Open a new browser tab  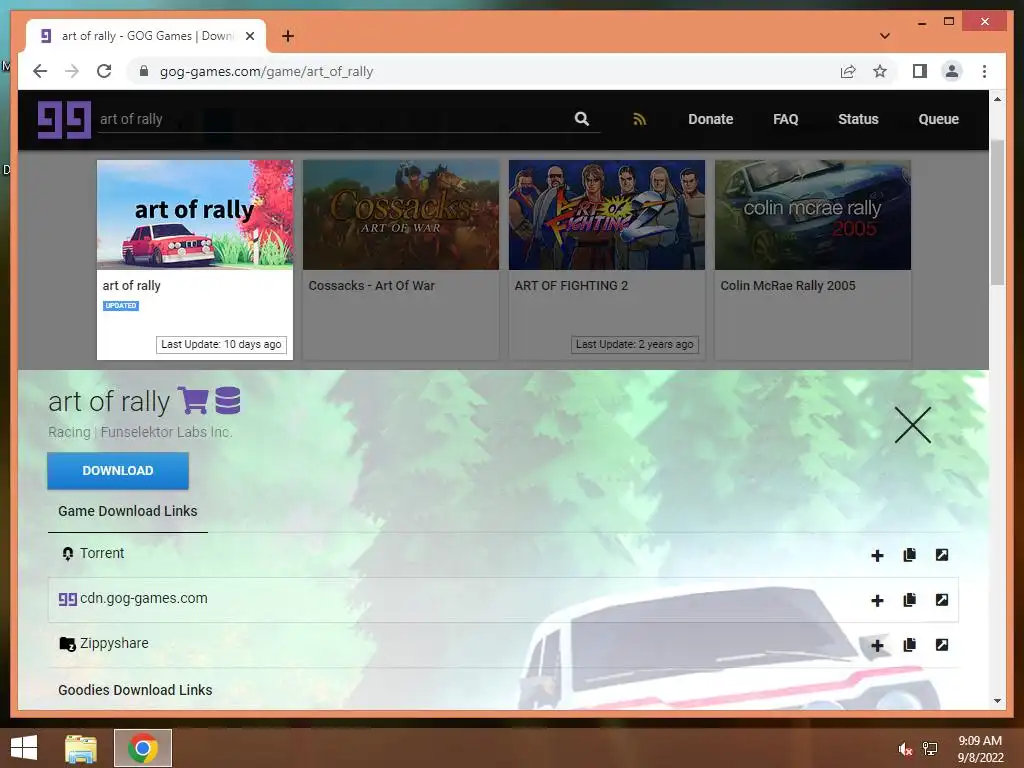[287, 36]
